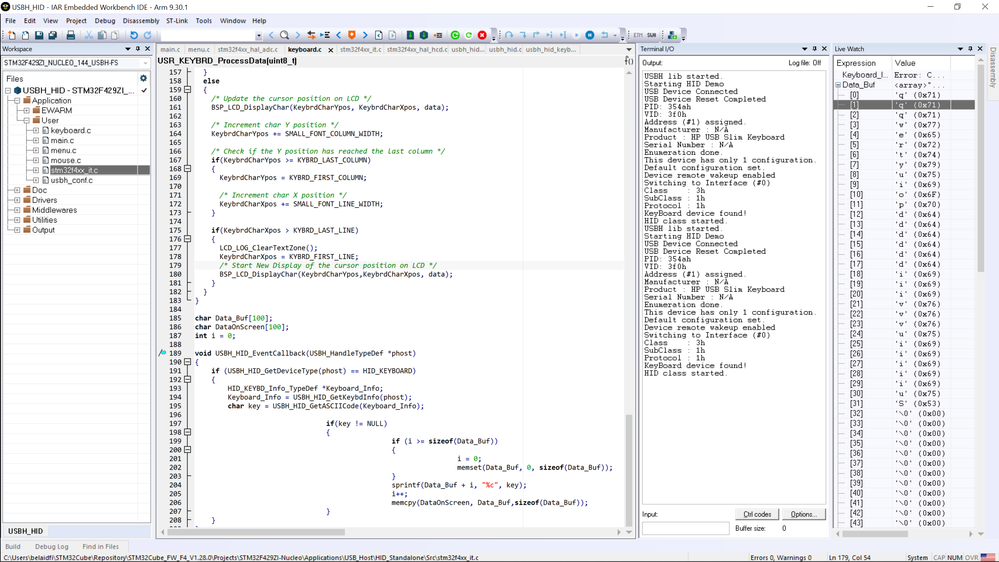Screen dimensions: 999x562
Task: Open the ST-Link menu
Action: 177,20
